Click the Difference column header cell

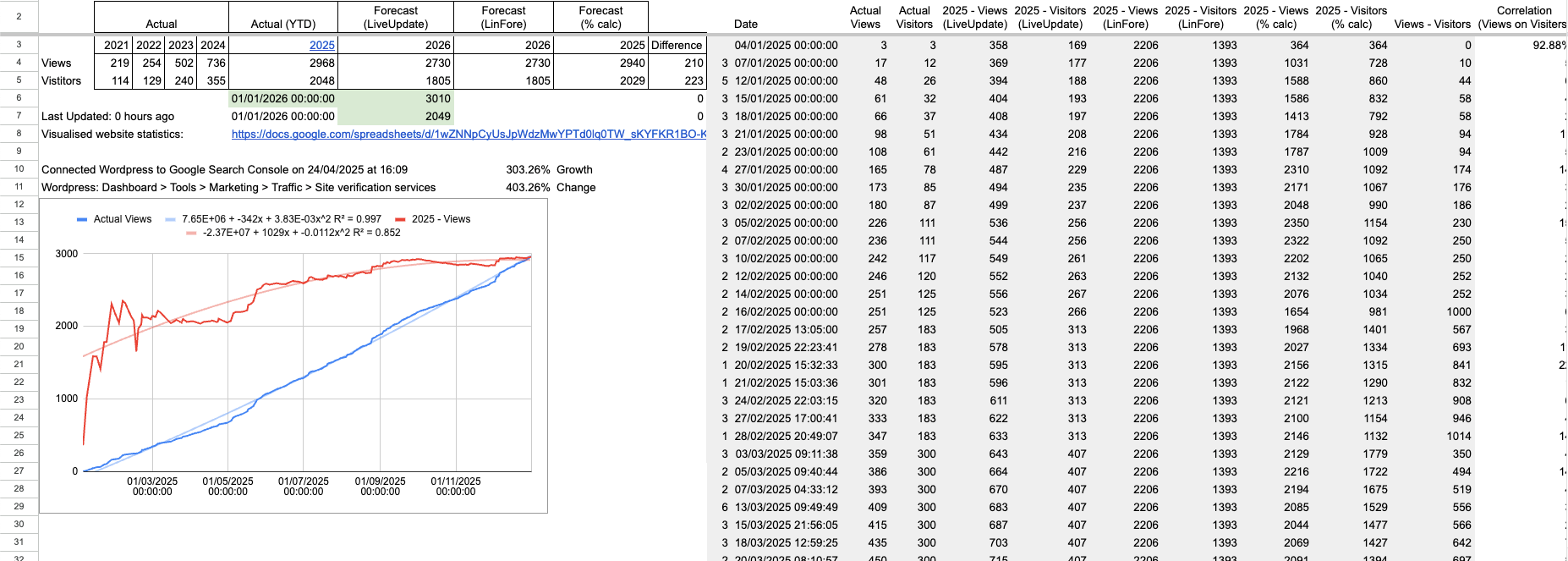677,46
